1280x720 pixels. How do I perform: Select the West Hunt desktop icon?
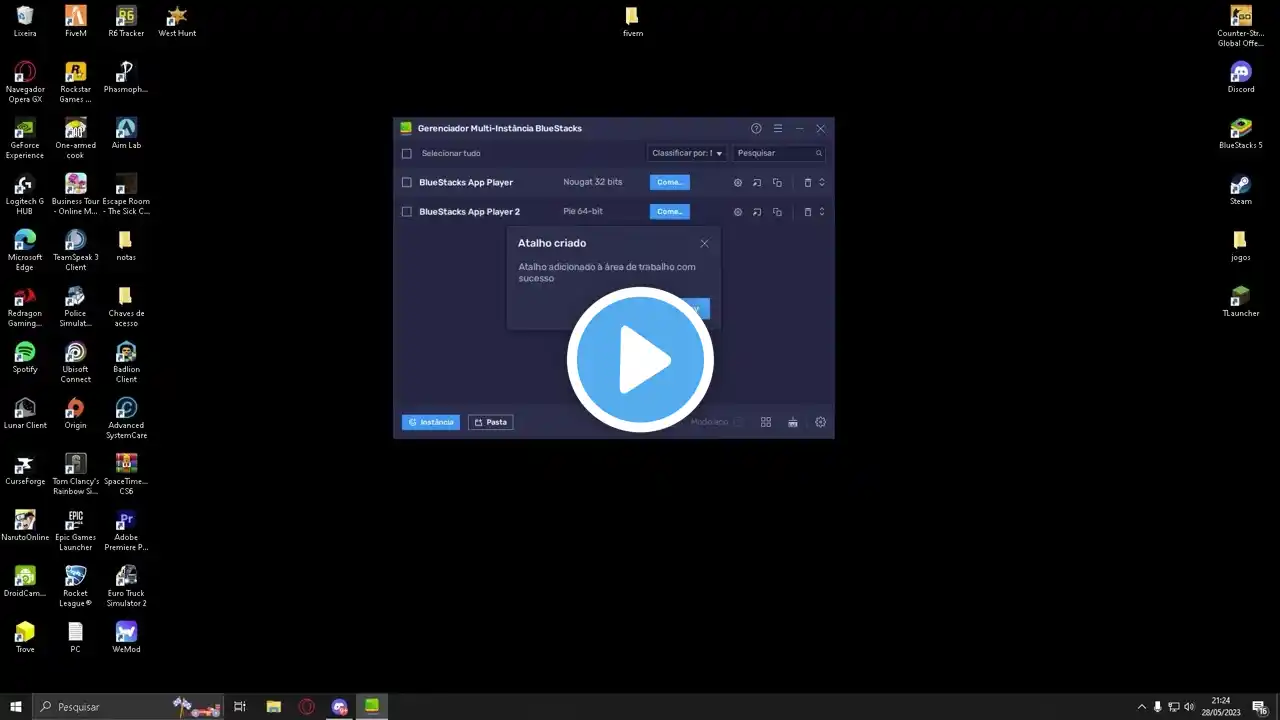(177, 21)
